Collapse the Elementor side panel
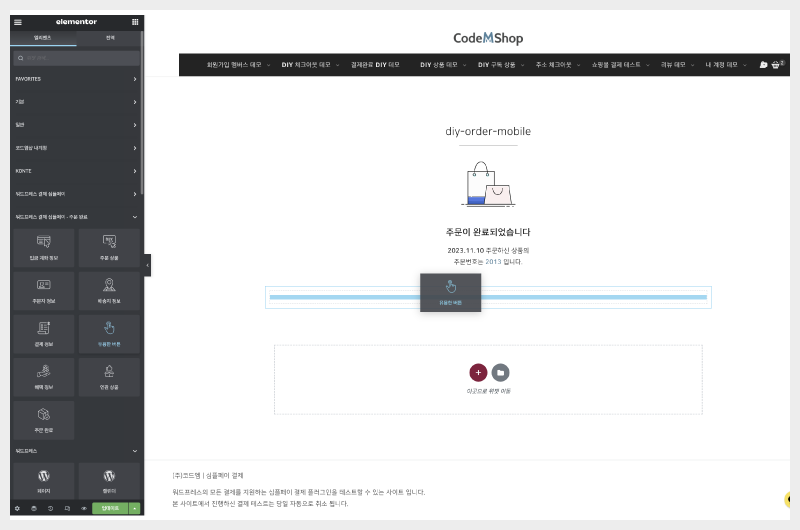This screenshot has width=800, height=530. coord(148,265)
